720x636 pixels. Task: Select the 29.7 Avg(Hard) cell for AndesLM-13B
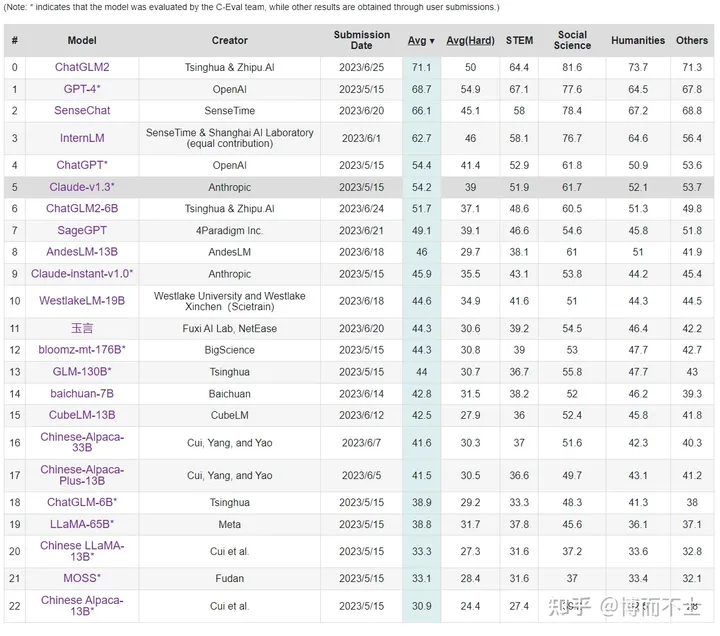(470, 252)
